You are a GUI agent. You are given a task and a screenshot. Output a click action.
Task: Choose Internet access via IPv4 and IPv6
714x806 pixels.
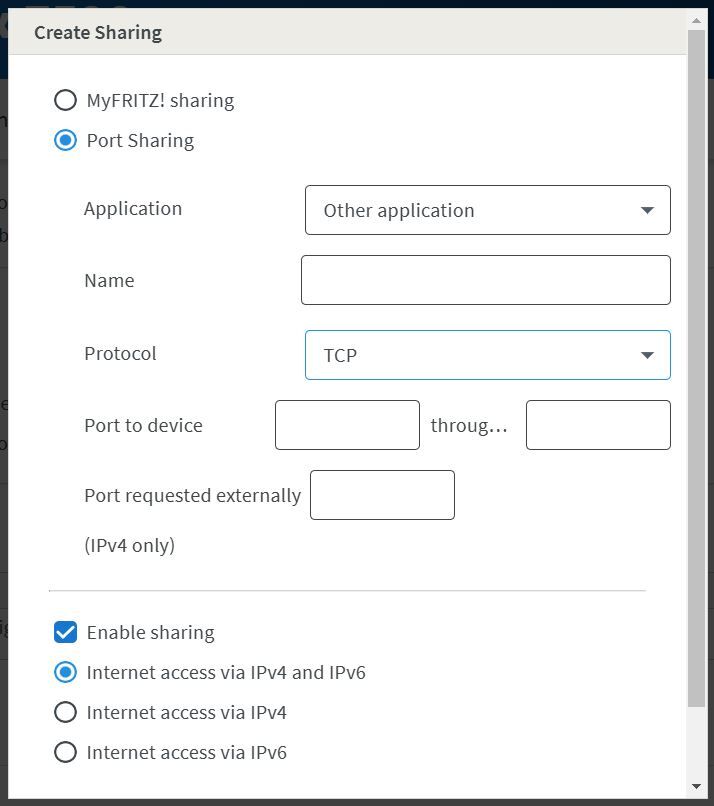[x=65, y=672]
